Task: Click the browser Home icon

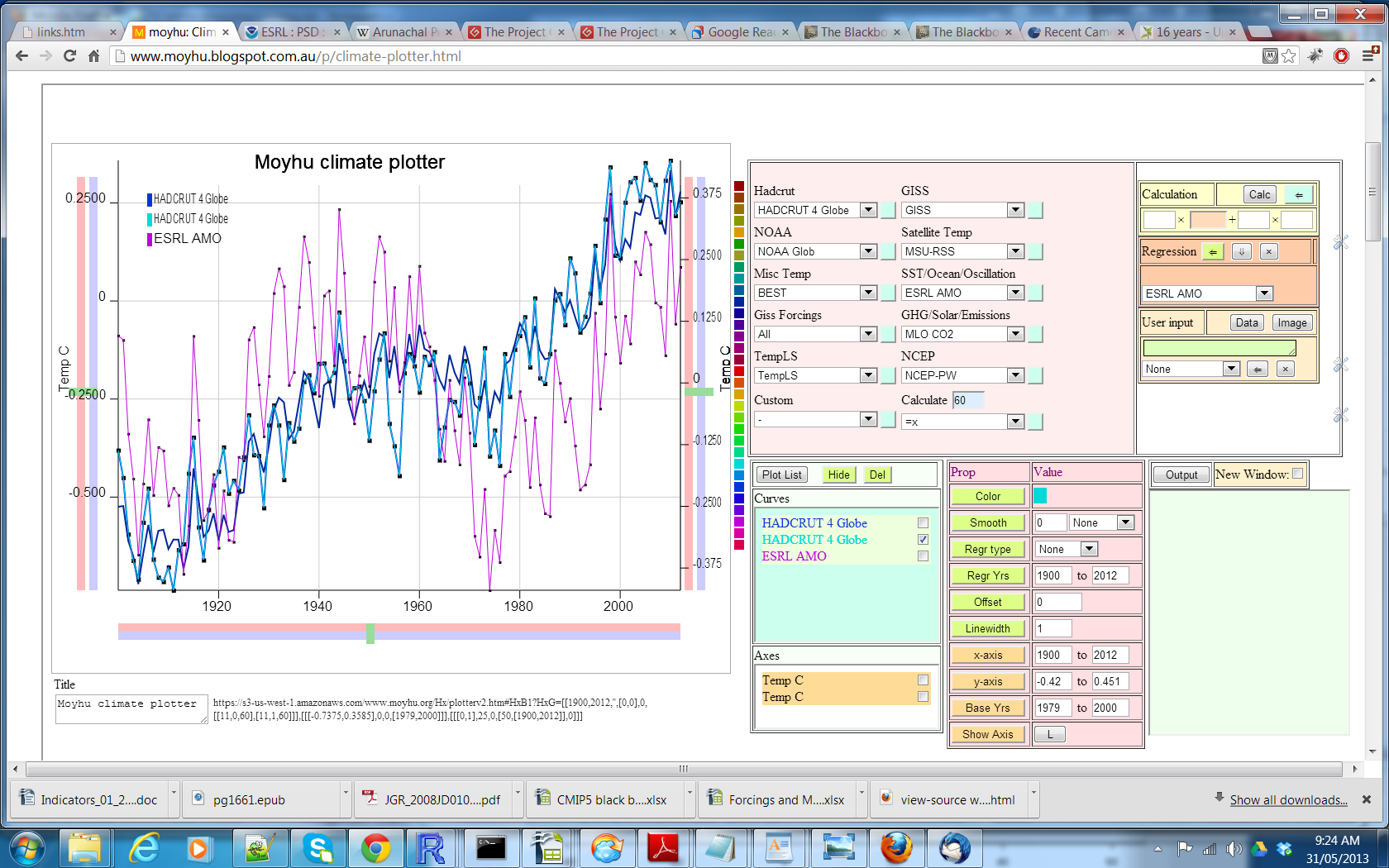Action: tap(93, 56)
